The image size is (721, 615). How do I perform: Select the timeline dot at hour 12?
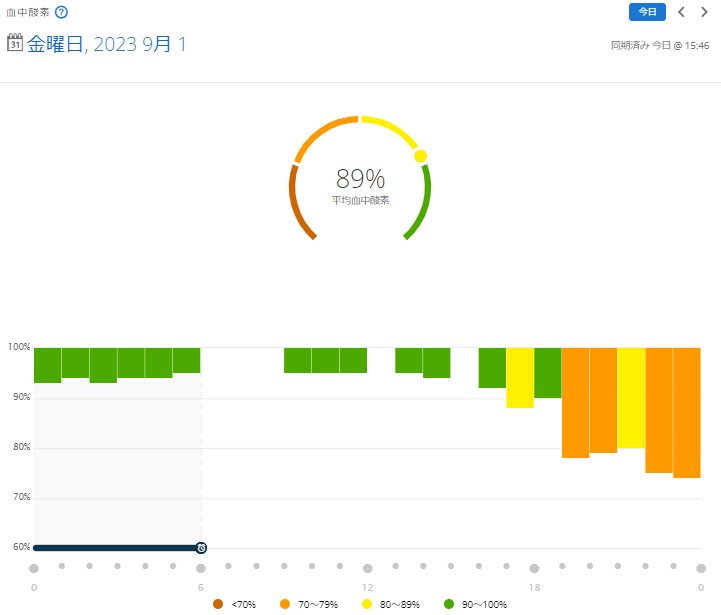point(368,568)
